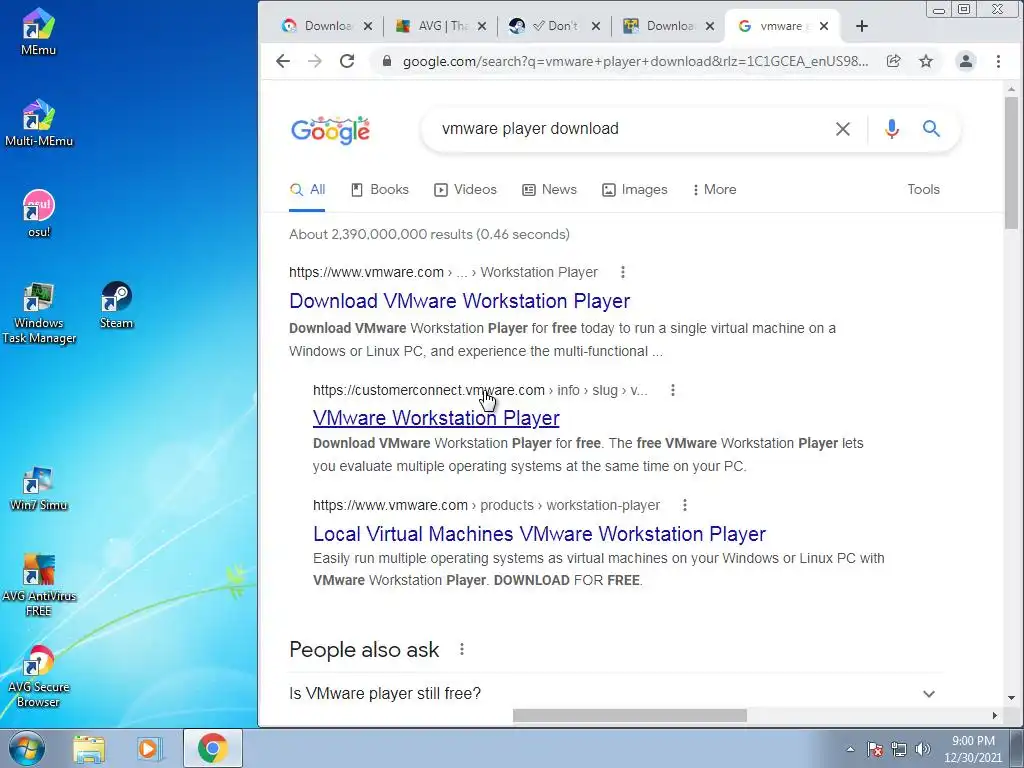This screenshot has width=1024, height=768.
Task: Click the Windows Start orb
Action: click(27, 748)
